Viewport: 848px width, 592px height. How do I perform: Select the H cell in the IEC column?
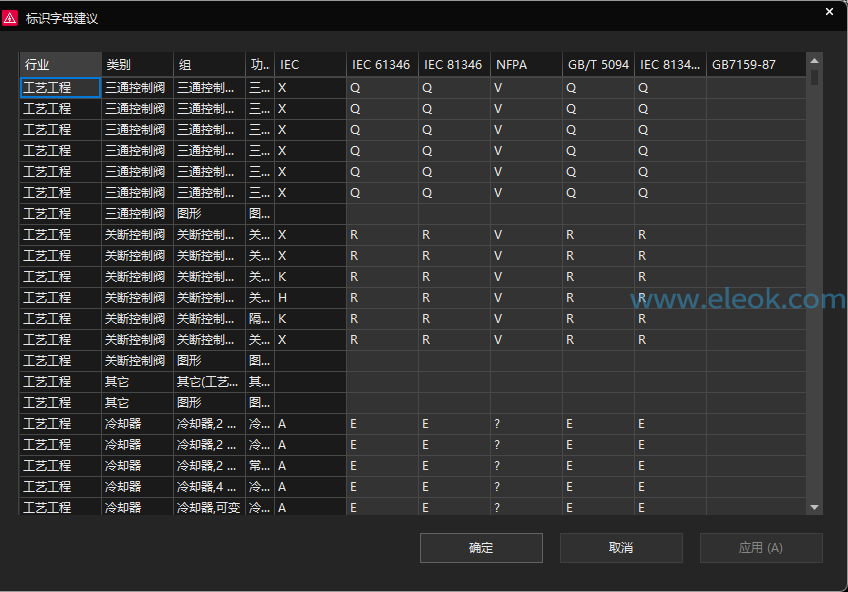point(310,298)
